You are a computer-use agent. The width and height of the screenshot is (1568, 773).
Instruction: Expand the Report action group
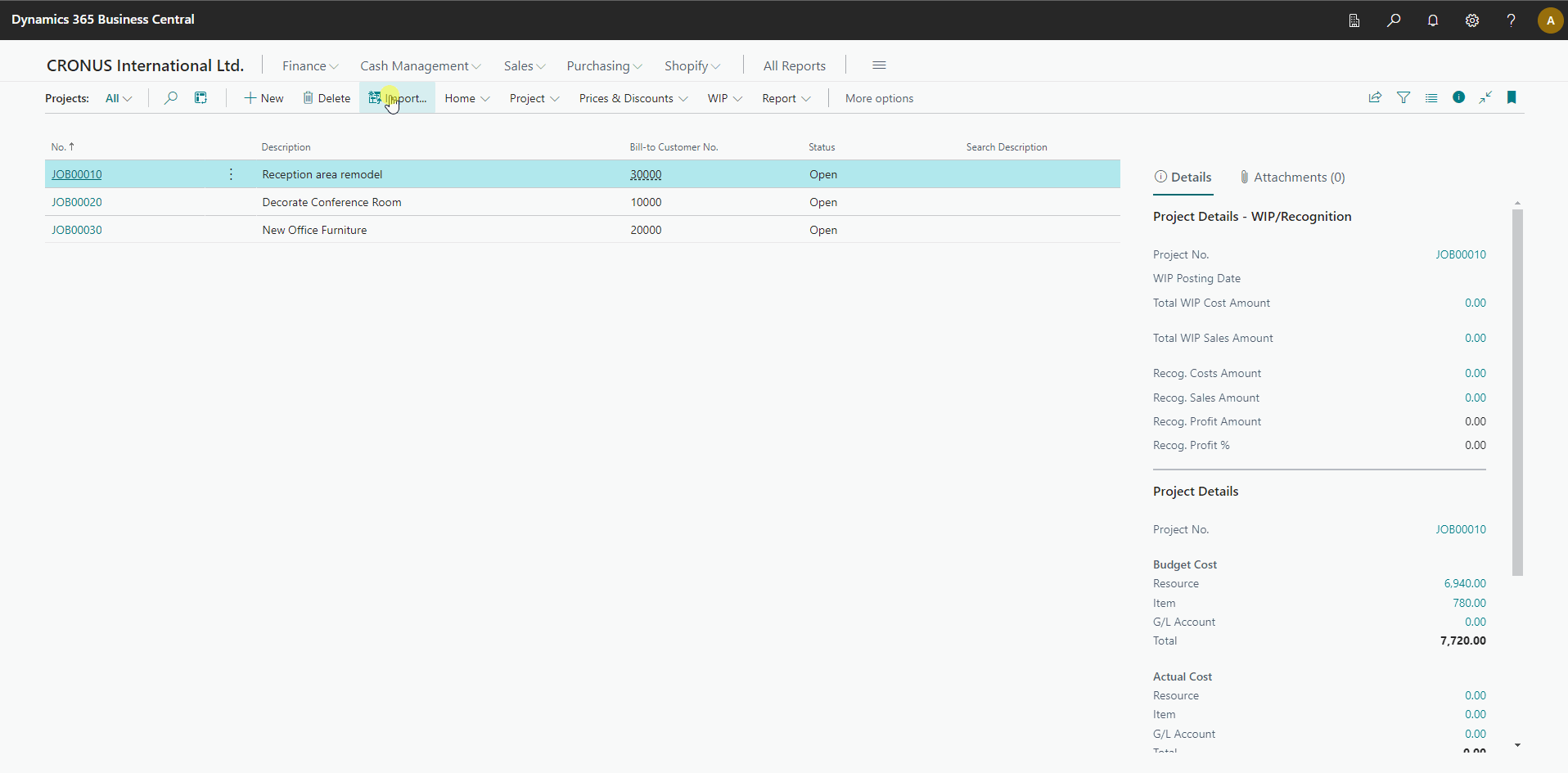pyautogui.click(x=786, y=98)
